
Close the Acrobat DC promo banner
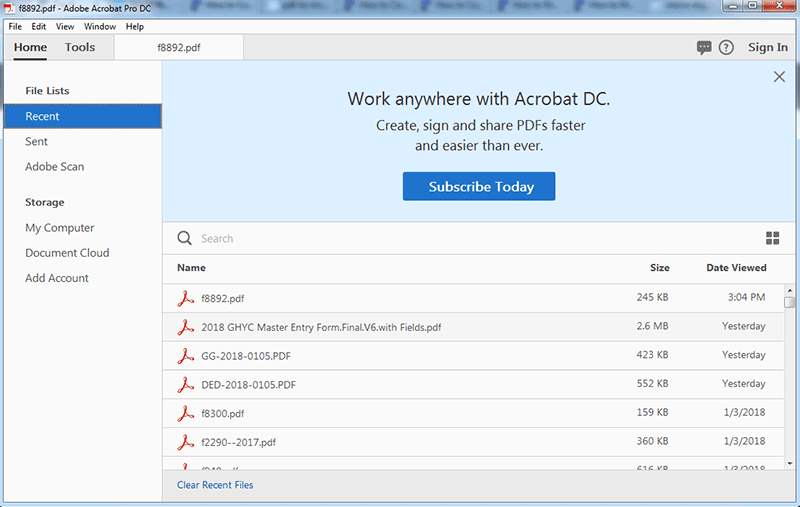(779, 77)
